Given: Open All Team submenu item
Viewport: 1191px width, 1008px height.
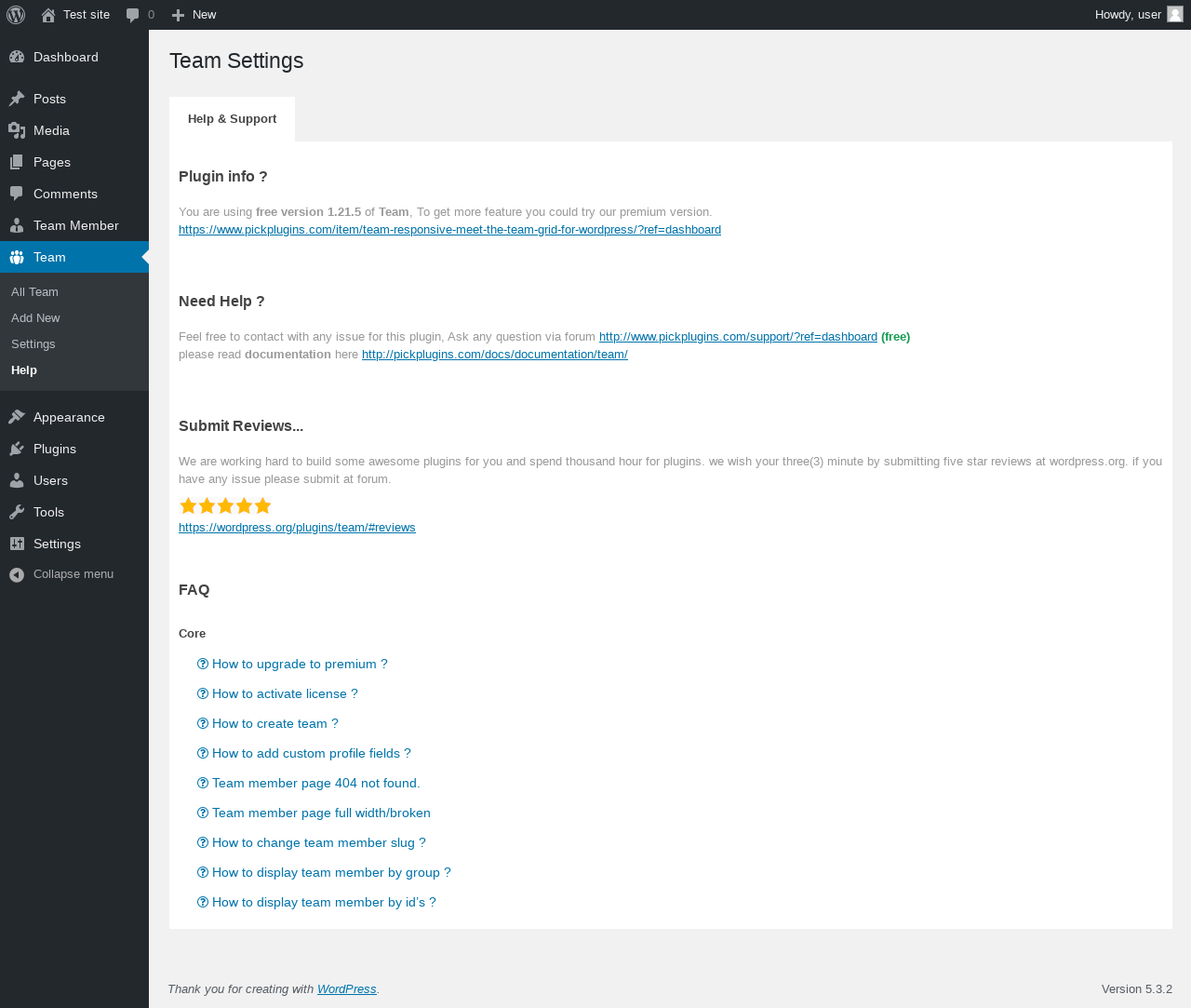Looking at the screenshot, I should click(74, 291).
